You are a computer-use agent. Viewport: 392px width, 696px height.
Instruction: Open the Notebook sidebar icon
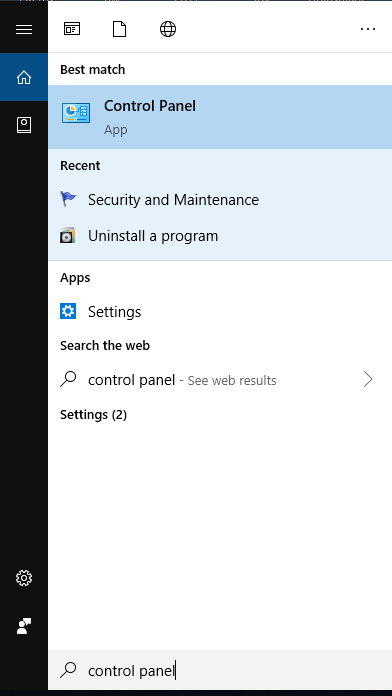click(24, 125)
